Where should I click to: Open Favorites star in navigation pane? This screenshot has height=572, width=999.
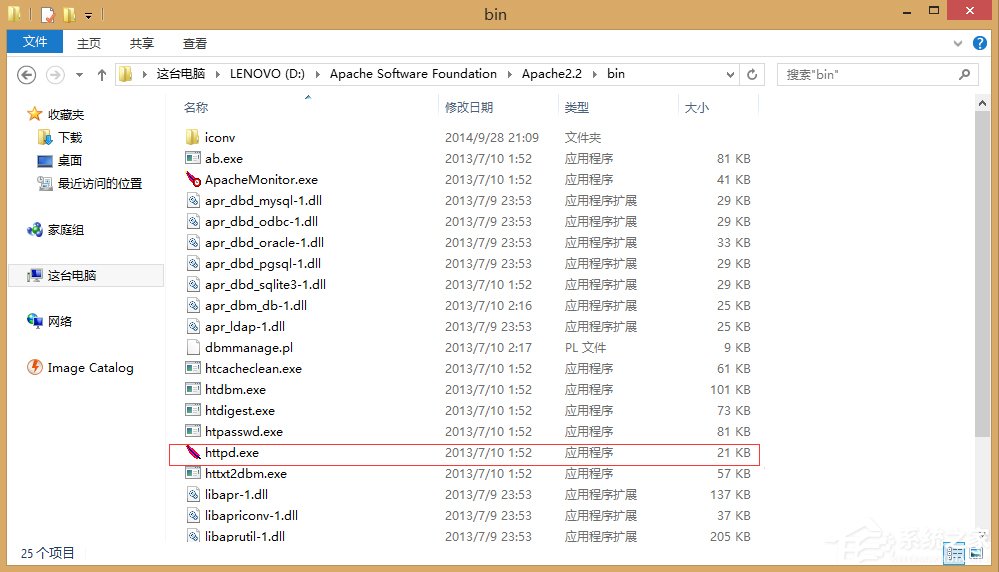[34, 114]
